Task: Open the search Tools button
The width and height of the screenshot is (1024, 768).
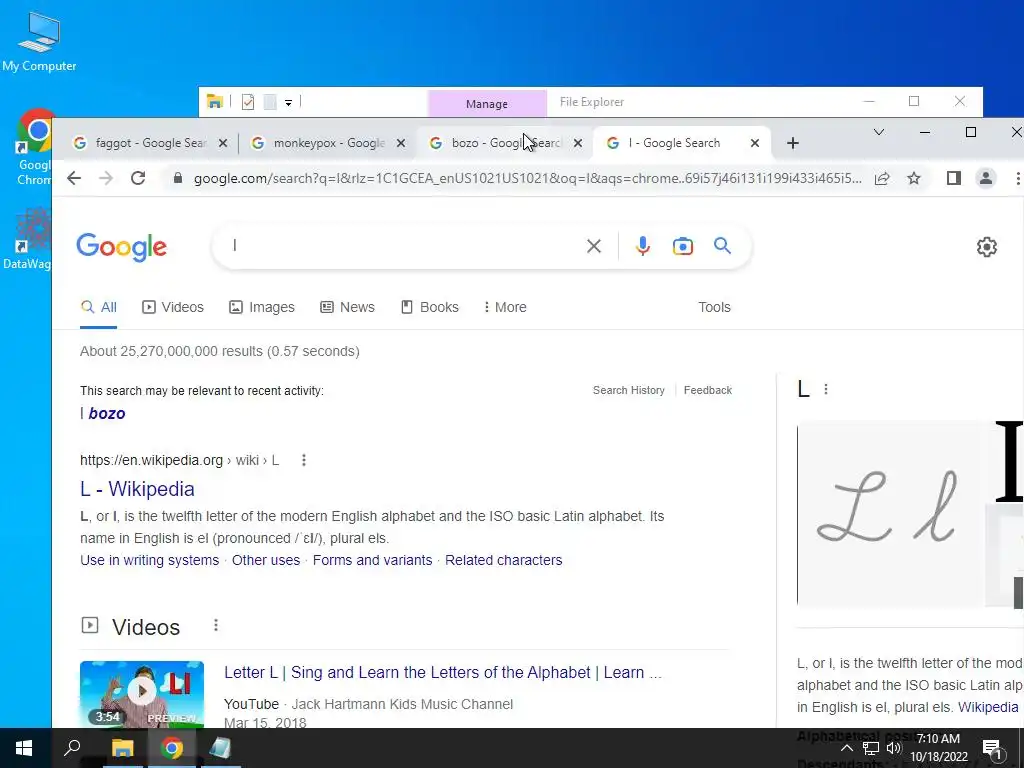Action: pyautogui.click(x=714, y=307)
